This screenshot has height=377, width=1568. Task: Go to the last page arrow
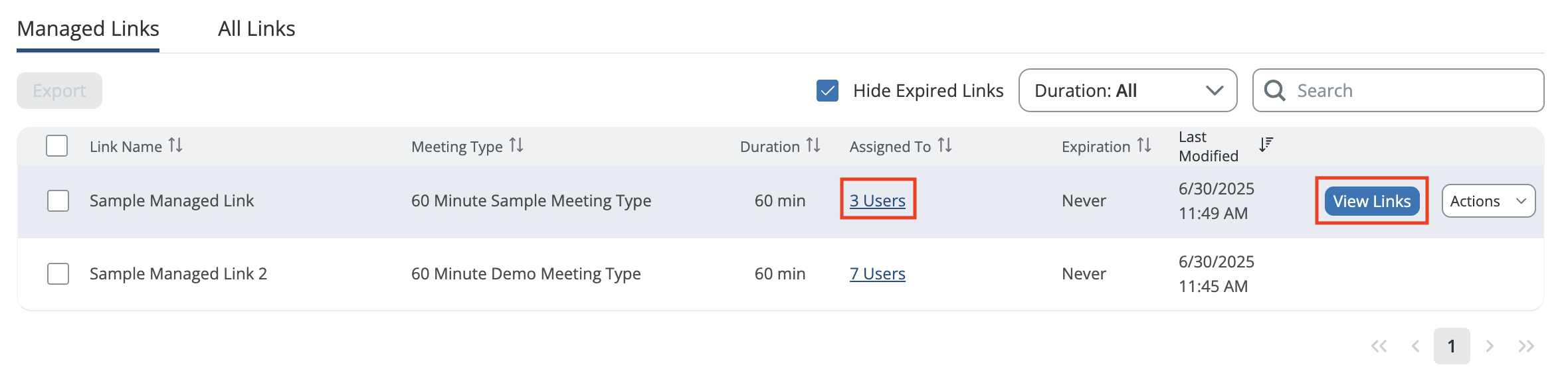(x=1526, y=346)
